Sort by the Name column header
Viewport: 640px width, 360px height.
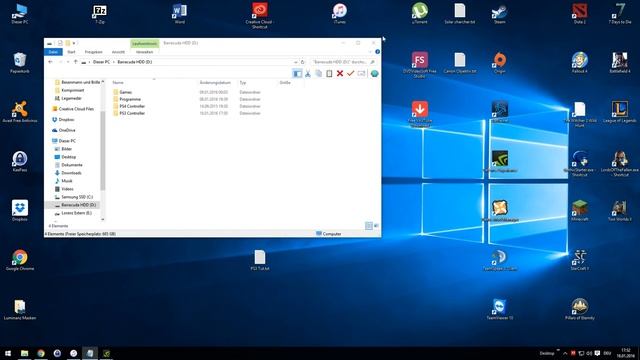(x=118, y=83)
